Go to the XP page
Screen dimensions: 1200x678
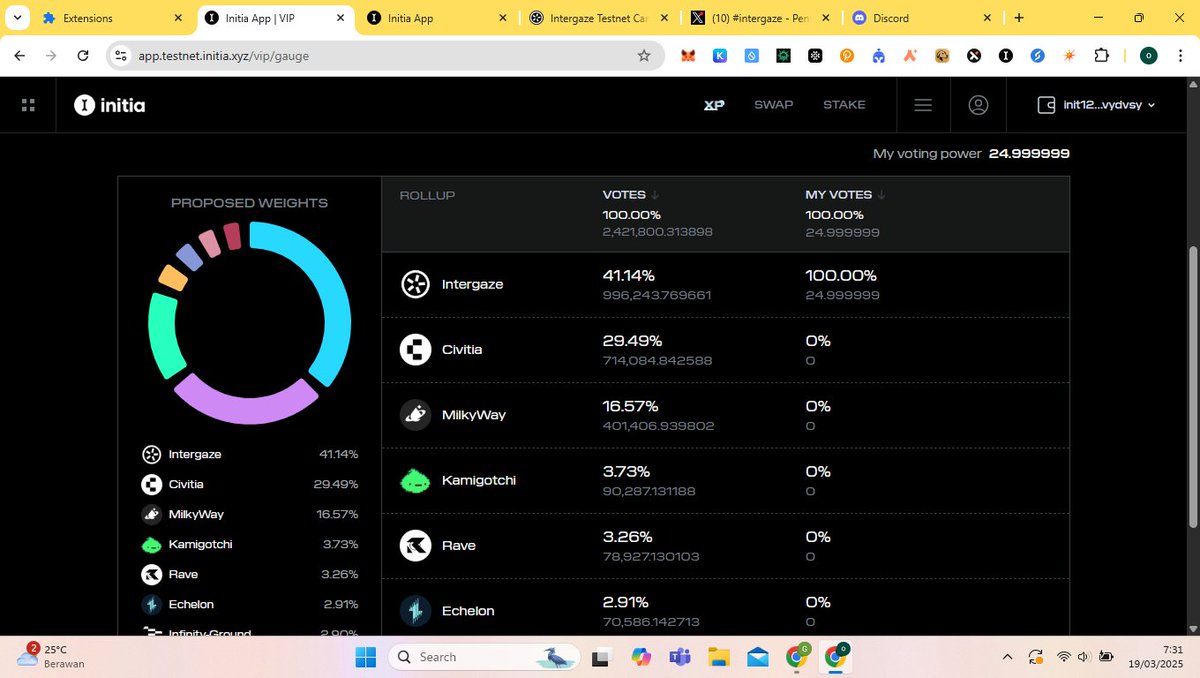click(x=714, y=105)
